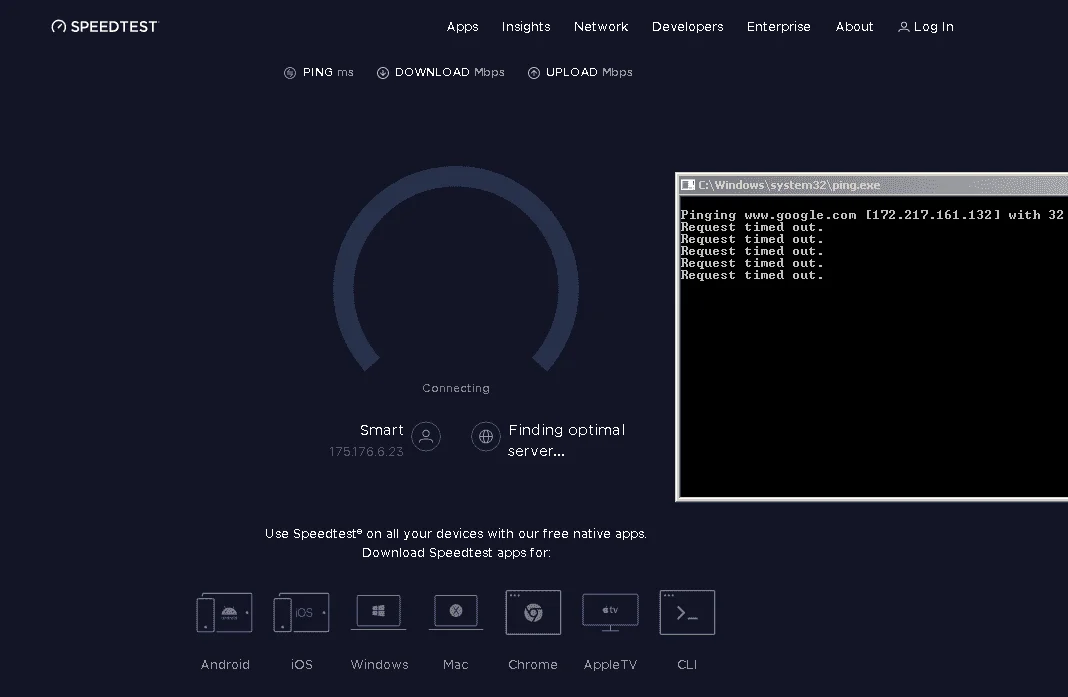Open the iOS app download icon
Image resolution: width=1068 pixels, height=697 pixels.
tap(301, 613)
